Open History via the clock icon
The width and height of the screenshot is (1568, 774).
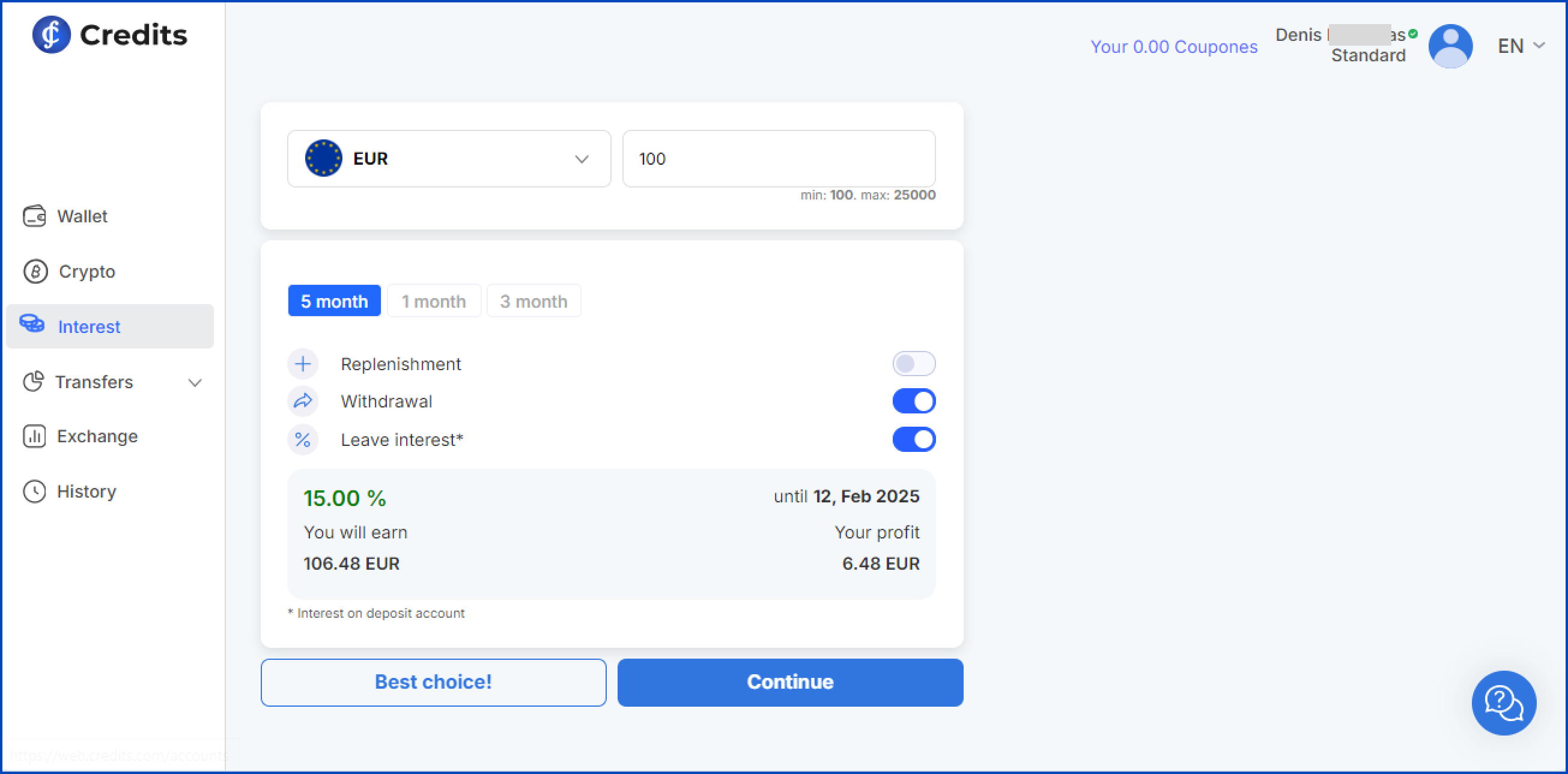[34, 492]
